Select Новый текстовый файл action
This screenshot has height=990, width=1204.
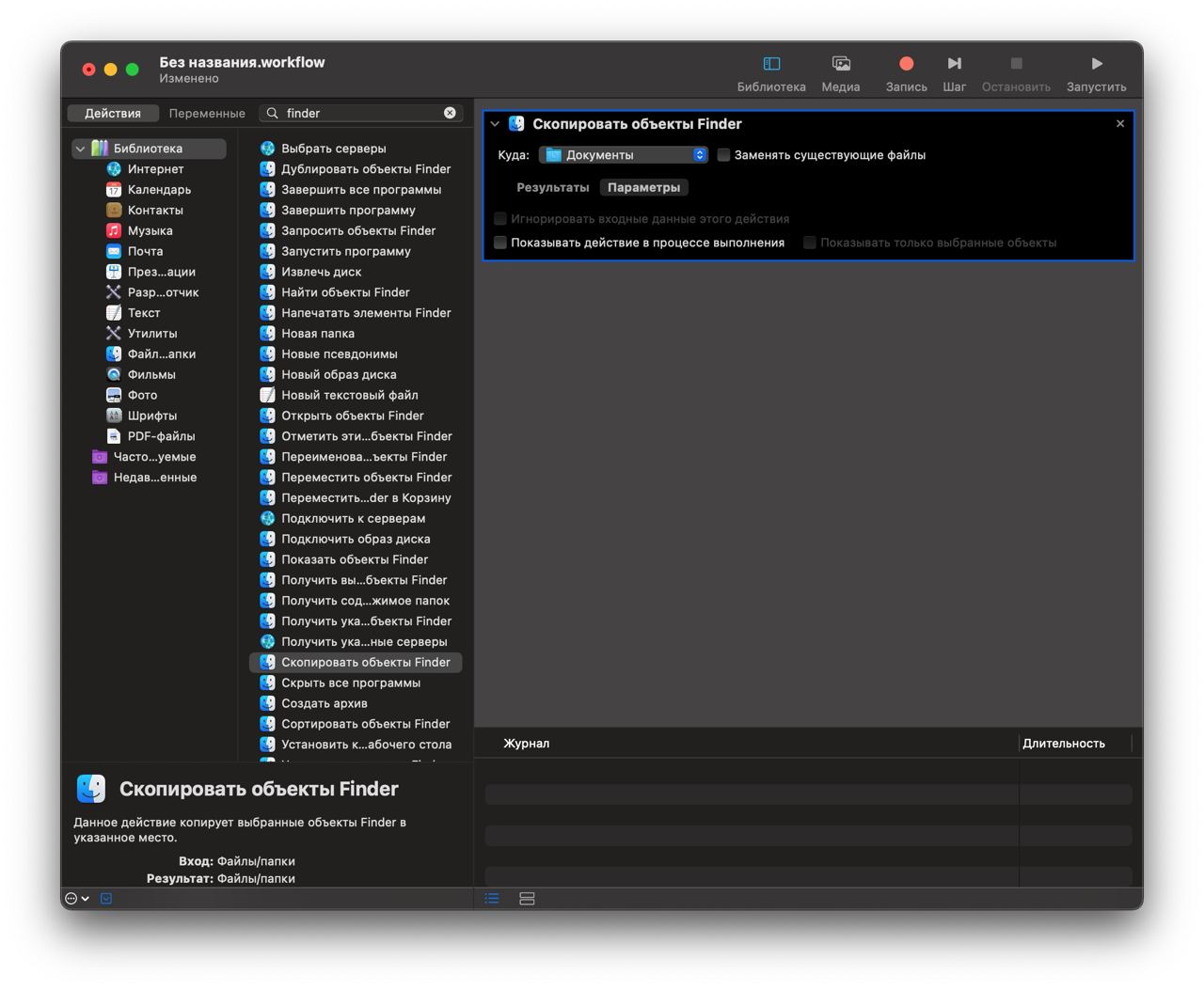pos(349,396)
